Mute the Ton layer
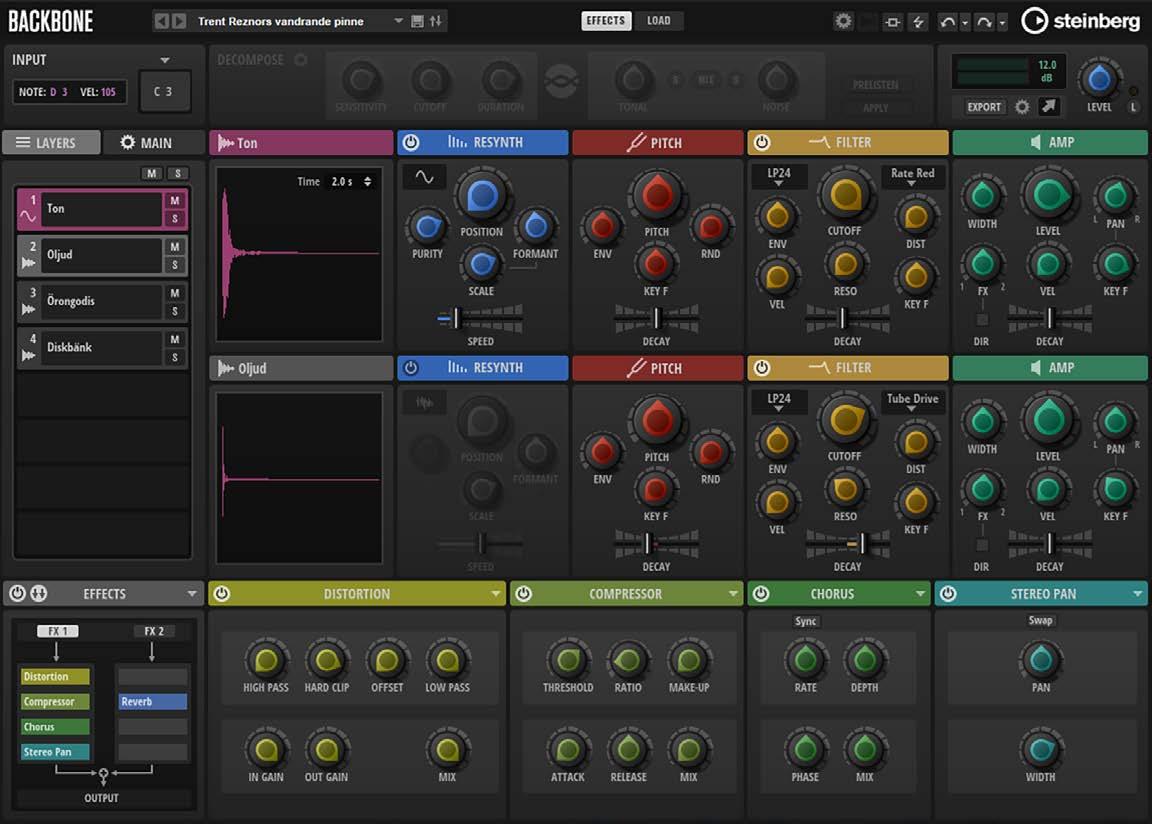The image size is (1152, 824). tap(175, 200)
